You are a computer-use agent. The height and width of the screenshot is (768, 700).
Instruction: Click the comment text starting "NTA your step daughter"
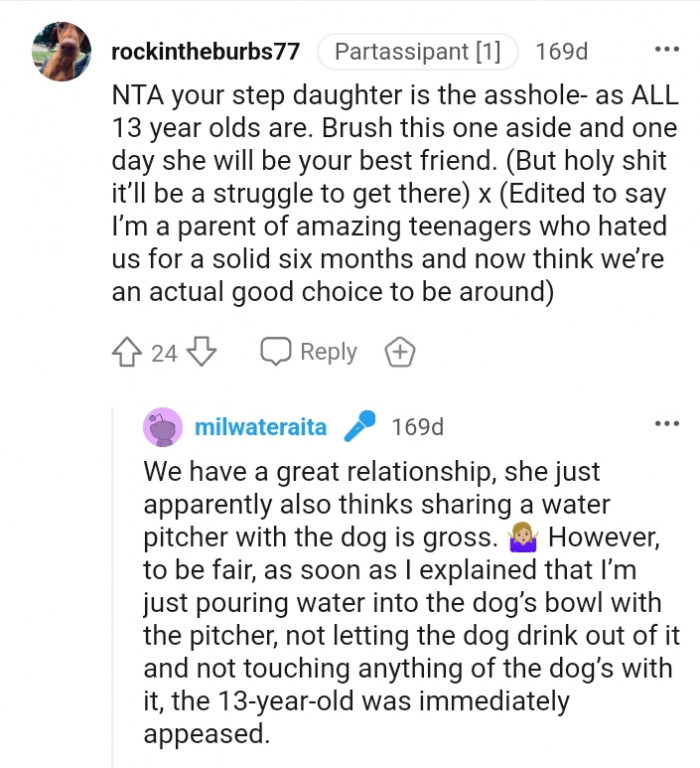point(394,196)
